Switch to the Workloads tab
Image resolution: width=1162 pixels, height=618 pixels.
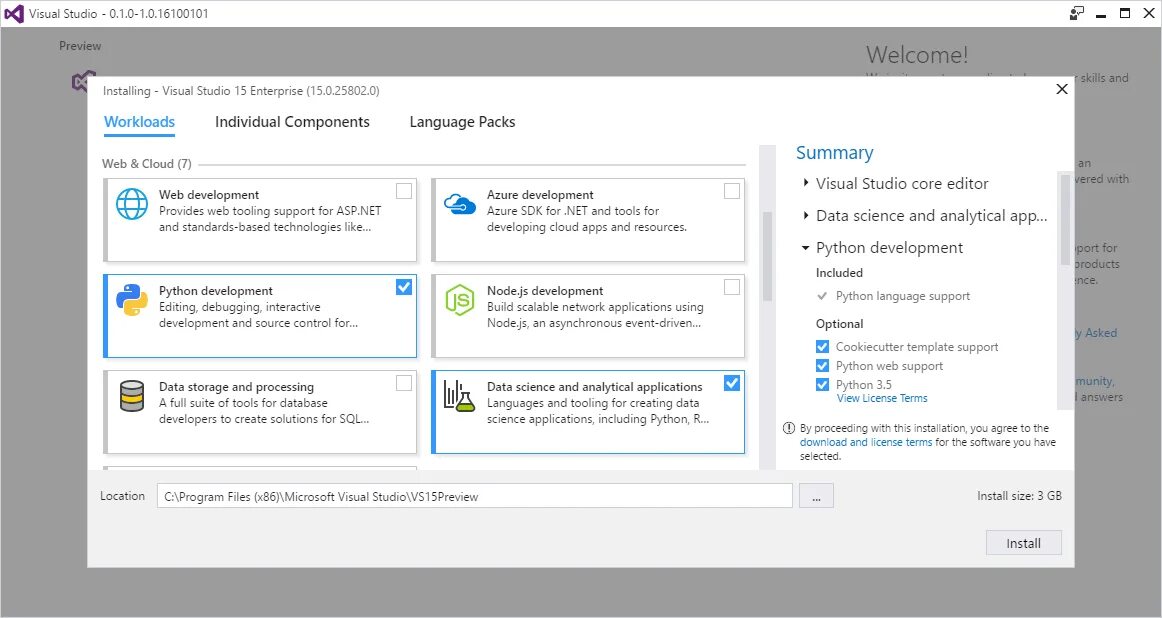point(139,122)
